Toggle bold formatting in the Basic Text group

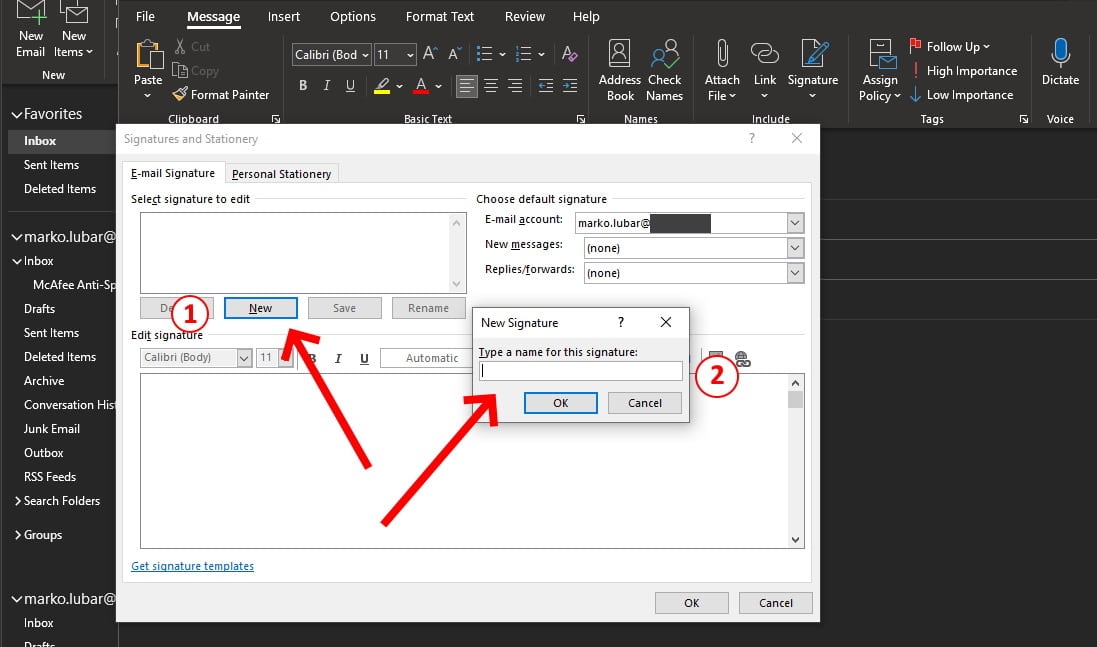tap(303, 86)
